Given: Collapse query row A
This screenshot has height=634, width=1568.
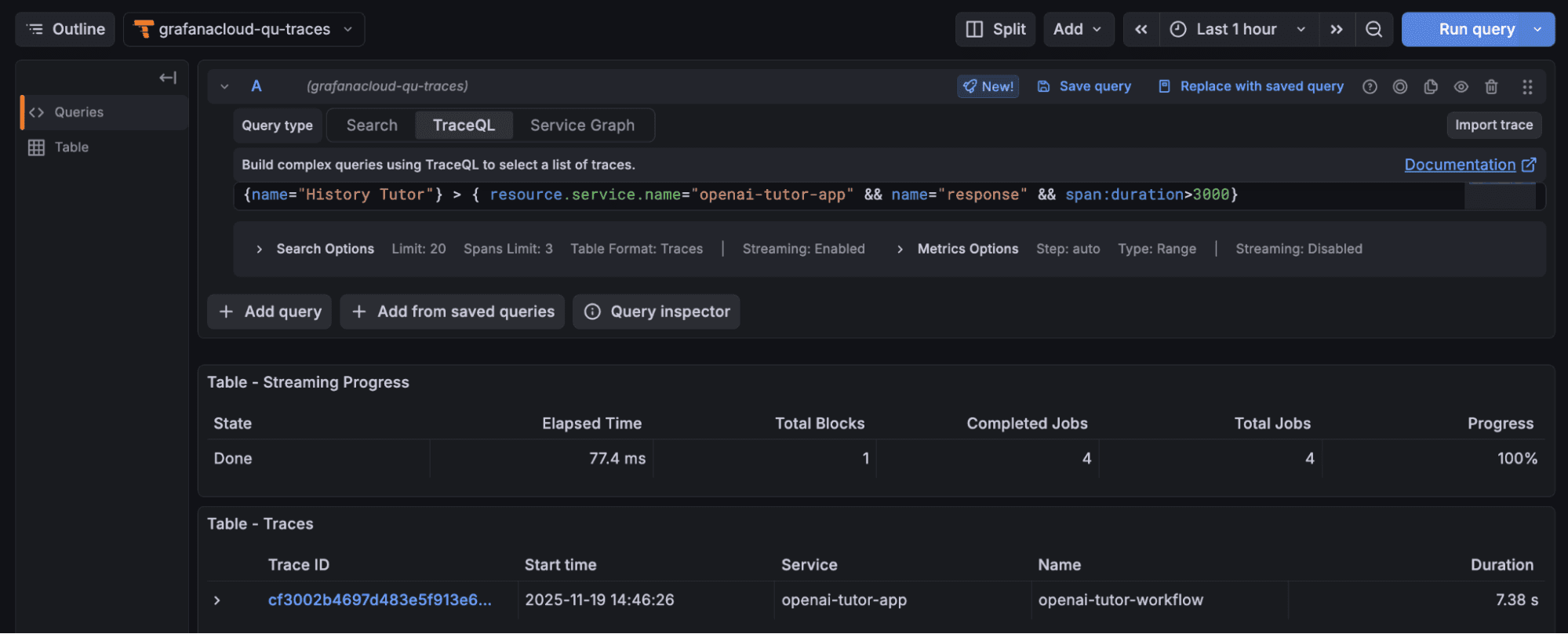Looking at the screenshot, I should 224,86.
